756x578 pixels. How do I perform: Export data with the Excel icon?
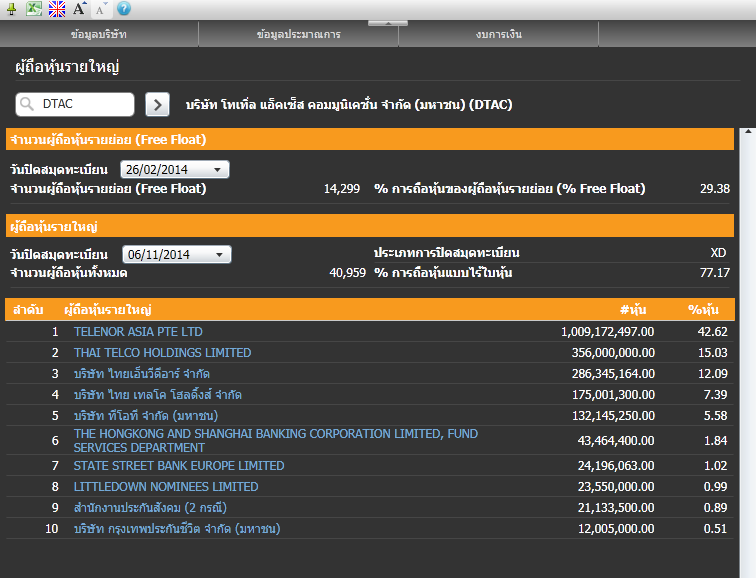34,9
